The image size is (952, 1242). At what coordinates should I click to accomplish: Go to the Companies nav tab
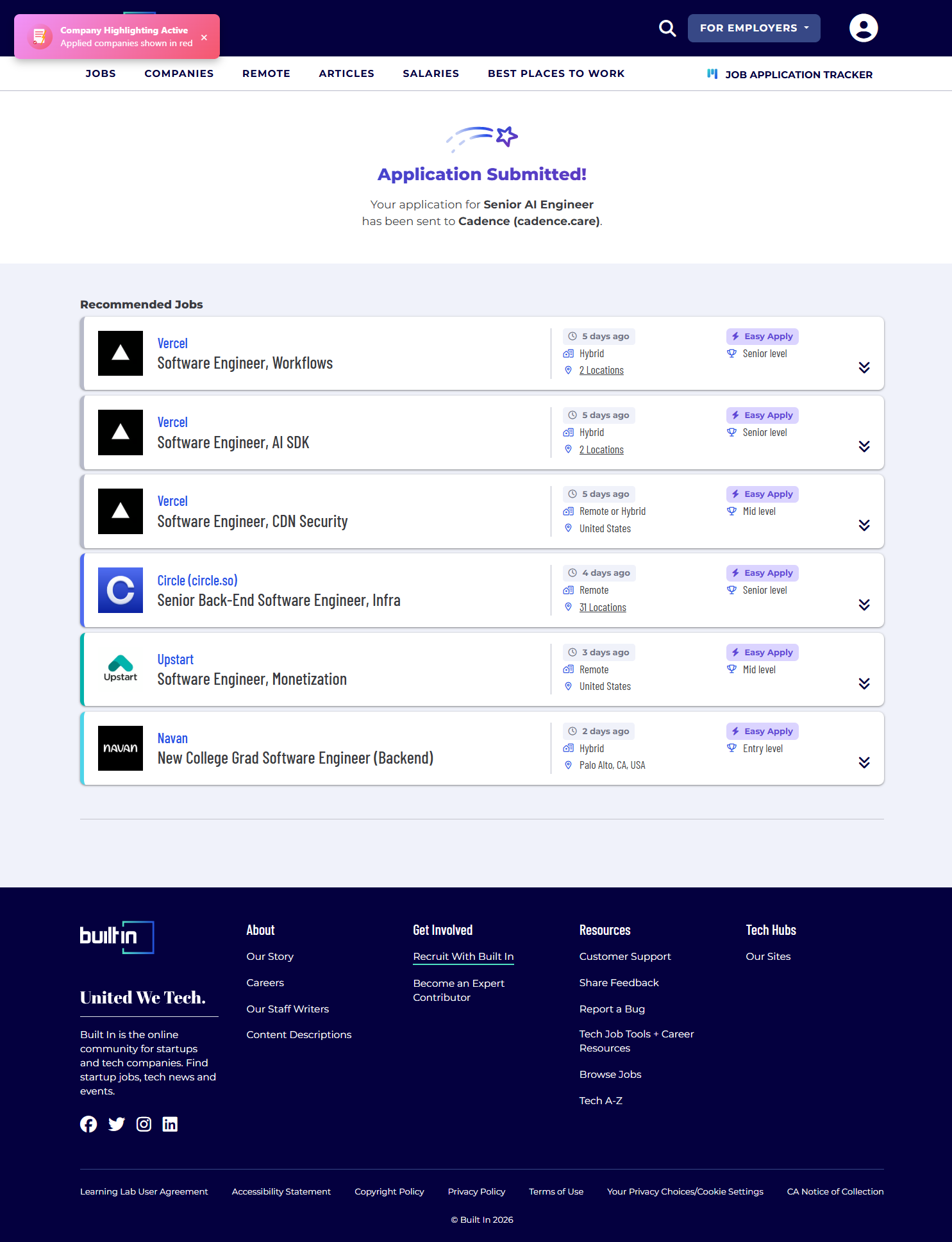click(179, 74)
